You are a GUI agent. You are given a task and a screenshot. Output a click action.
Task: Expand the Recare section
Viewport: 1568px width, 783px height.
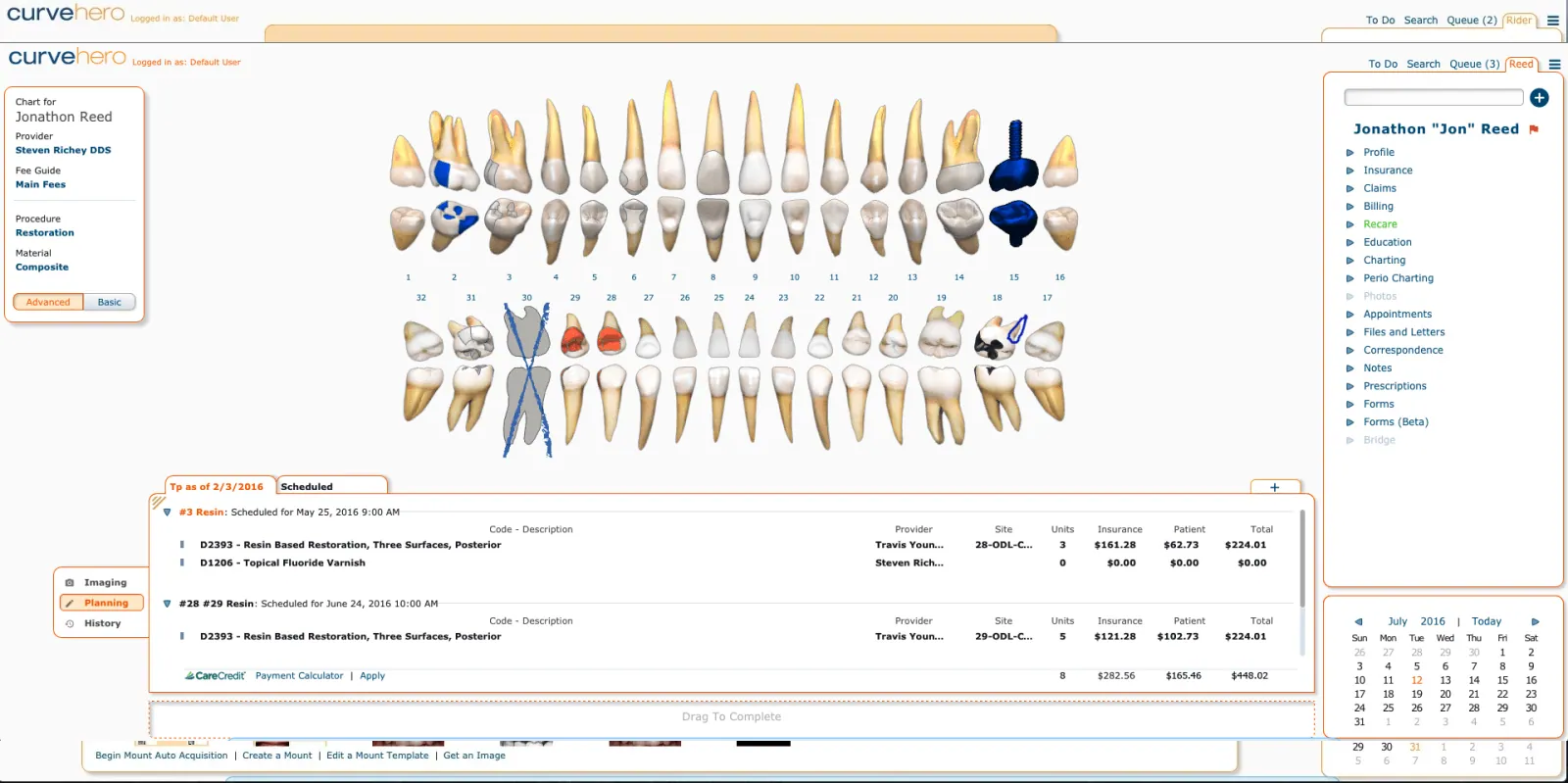pos(1349,224)
